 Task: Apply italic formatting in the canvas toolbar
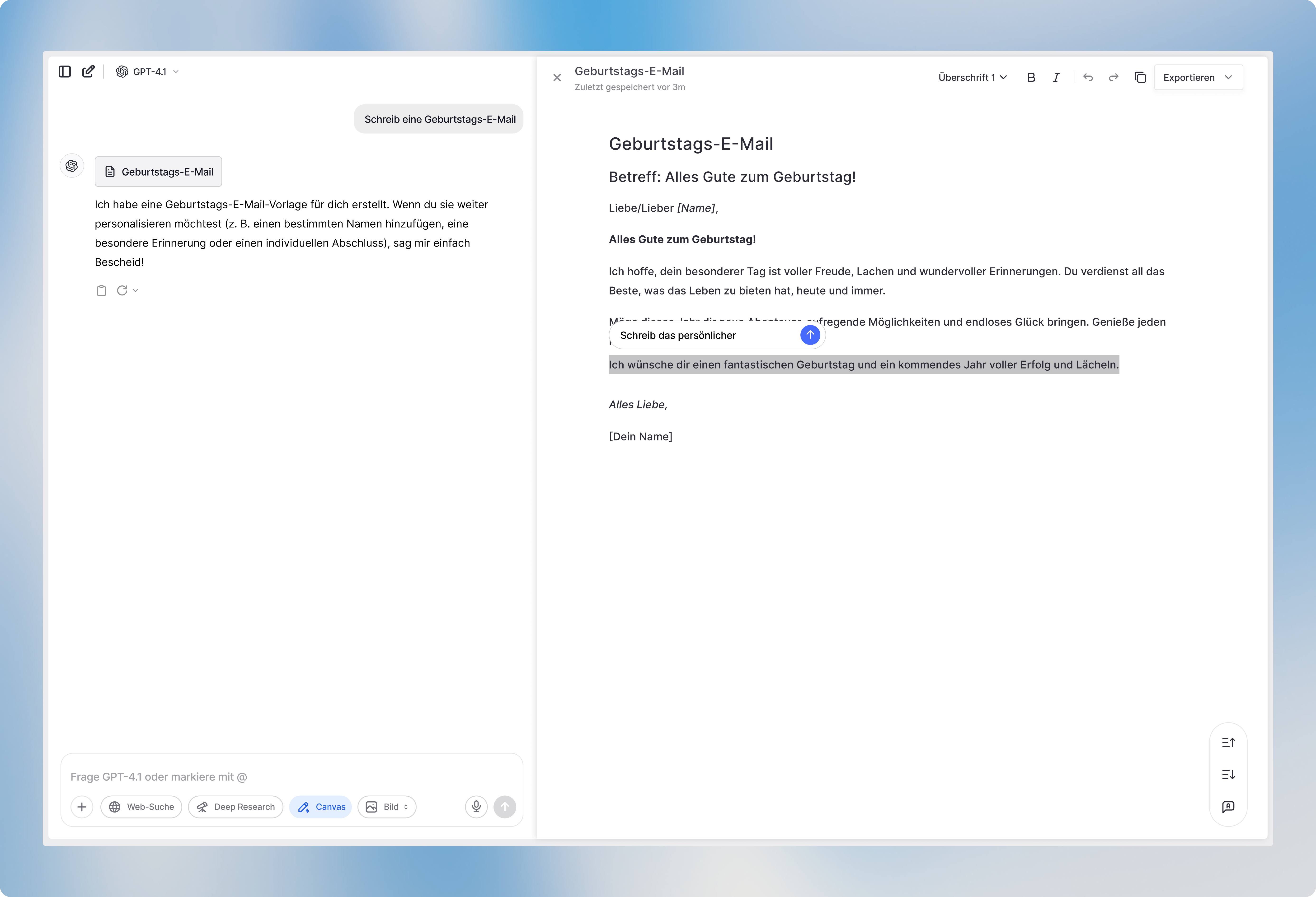pos(1056,78)
